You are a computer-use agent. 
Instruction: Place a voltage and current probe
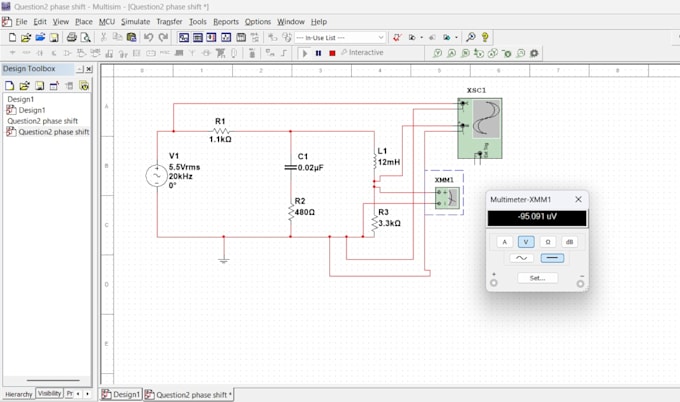[x=493, y=53]
